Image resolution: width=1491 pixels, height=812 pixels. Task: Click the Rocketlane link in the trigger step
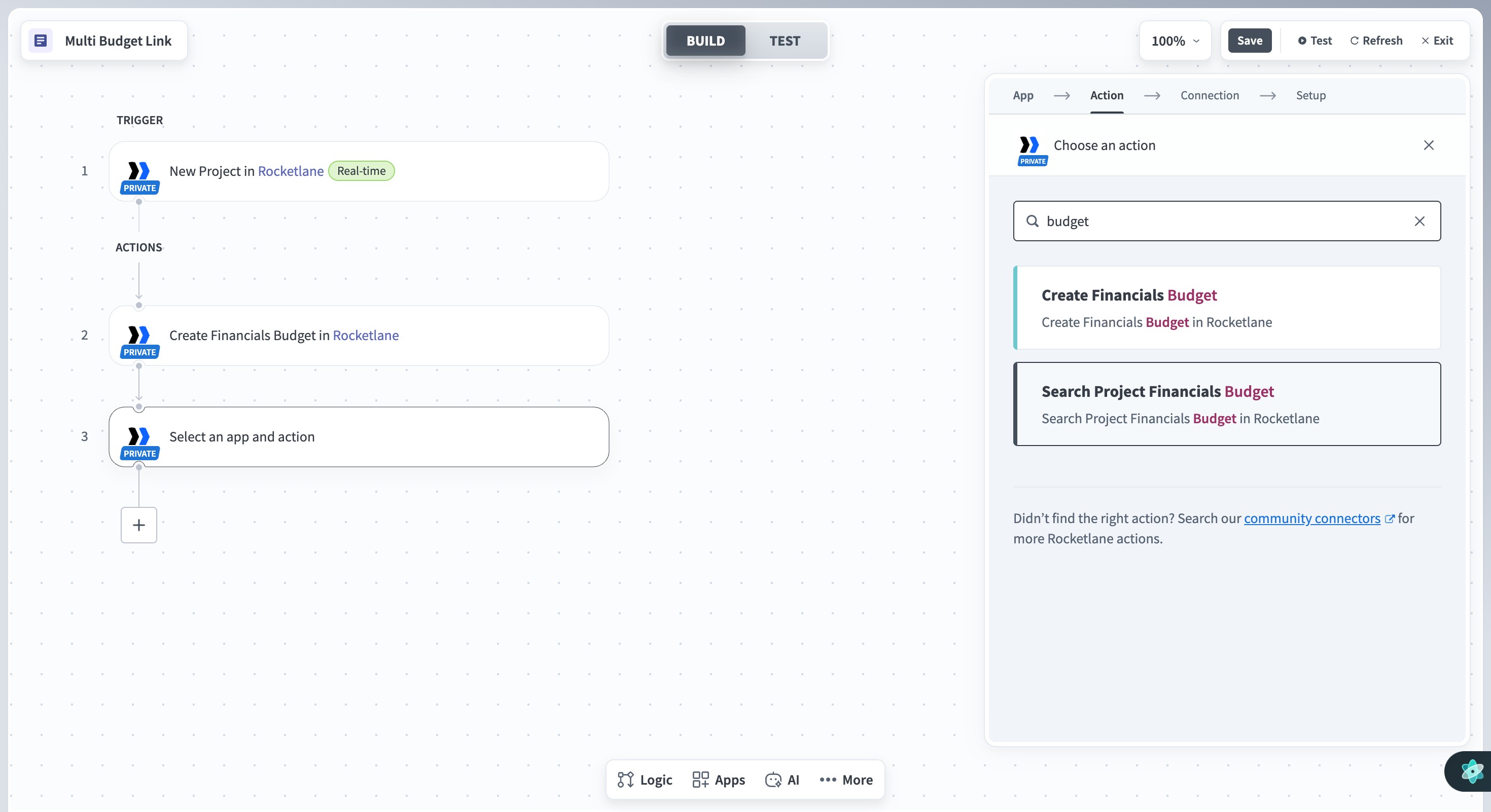click(x=291, y=171)
